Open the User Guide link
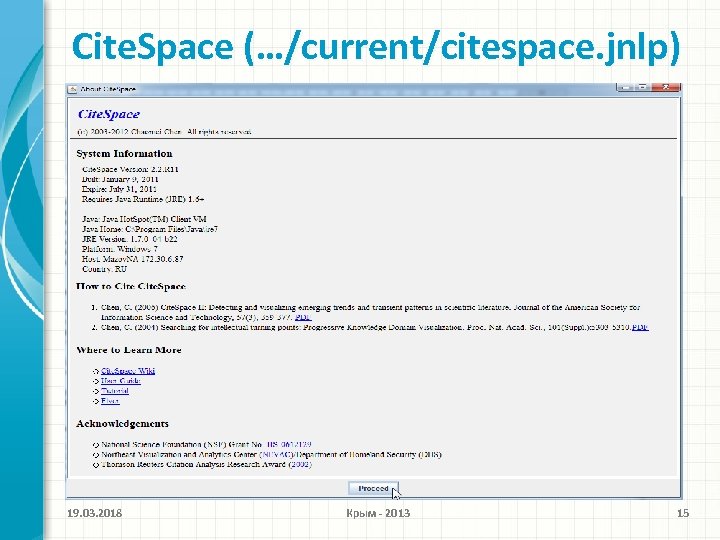 (x=120, y=381)
